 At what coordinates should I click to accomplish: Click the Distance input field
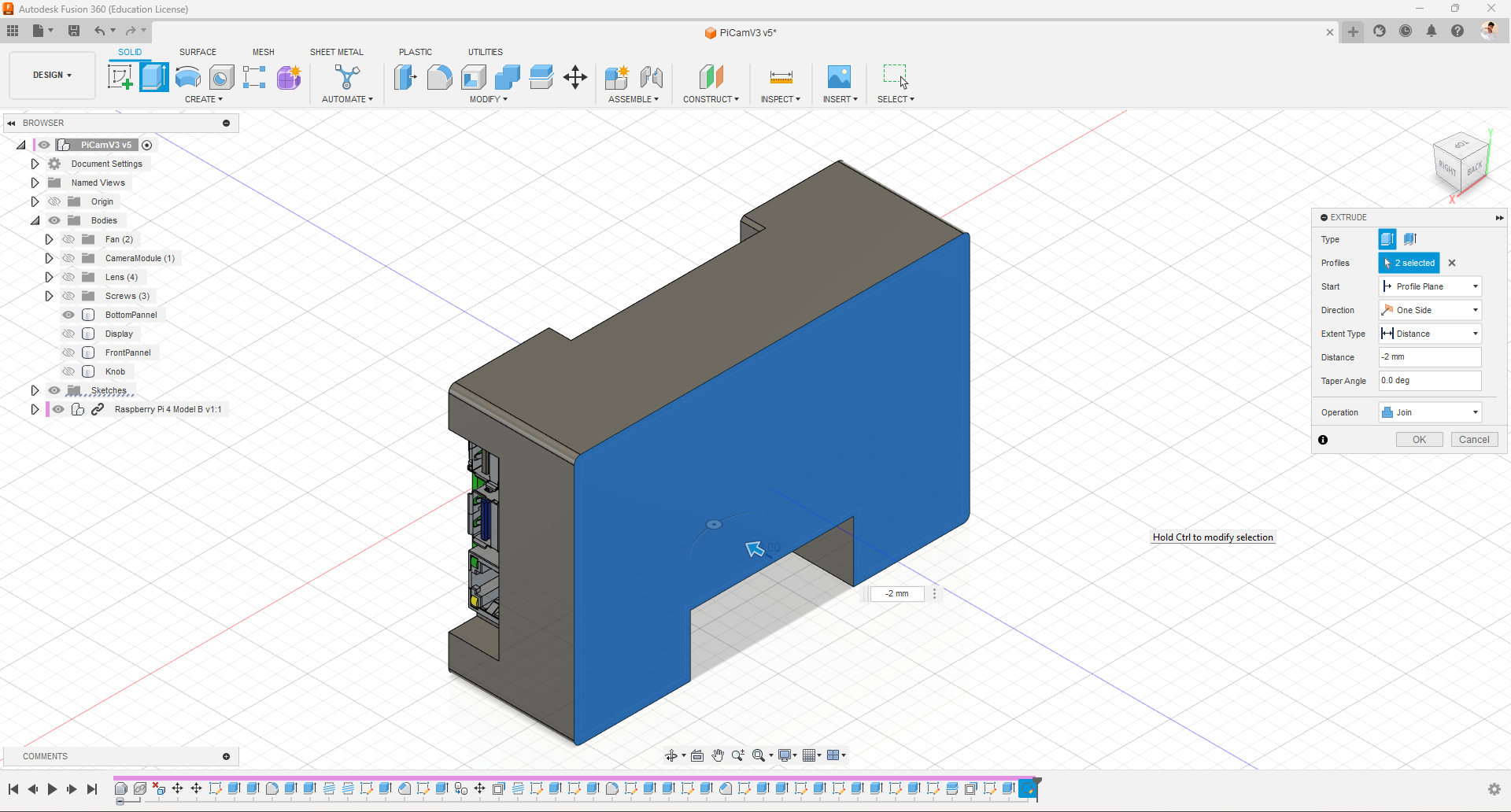pos(1430,357)
